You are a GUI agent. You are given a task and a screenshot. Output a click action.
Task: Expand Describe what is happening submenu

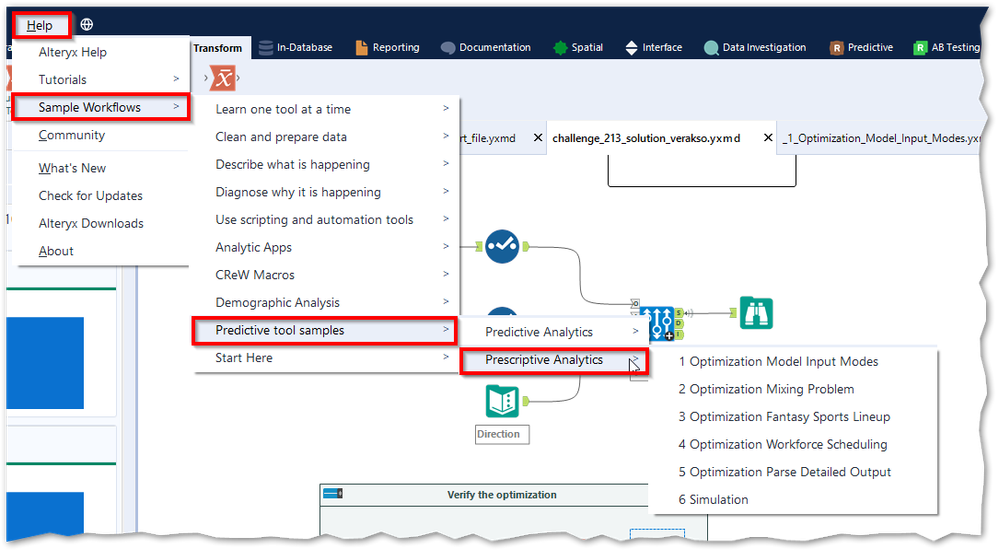327,164
